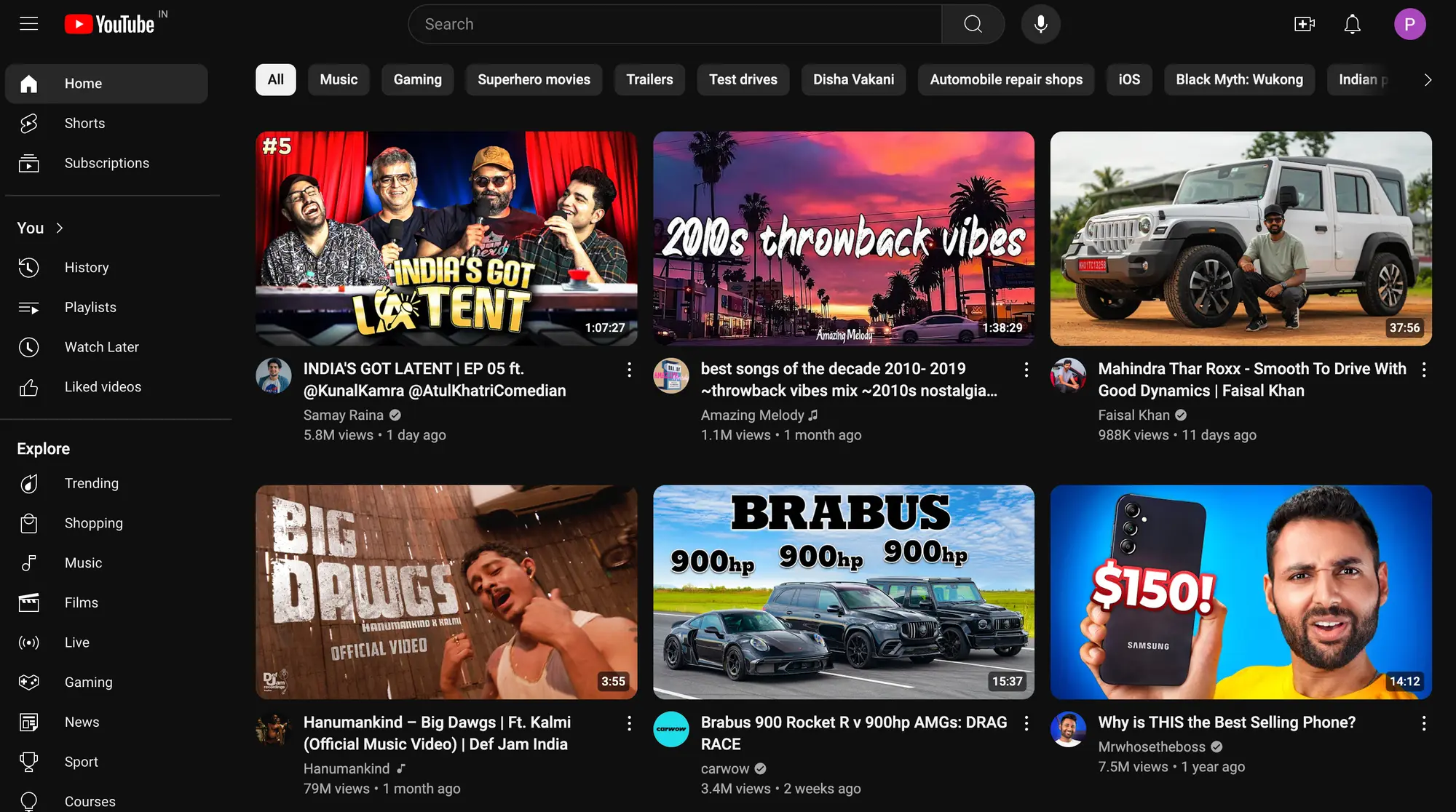Play the white Thar Roxx thumbnail

click(1241, 239)
